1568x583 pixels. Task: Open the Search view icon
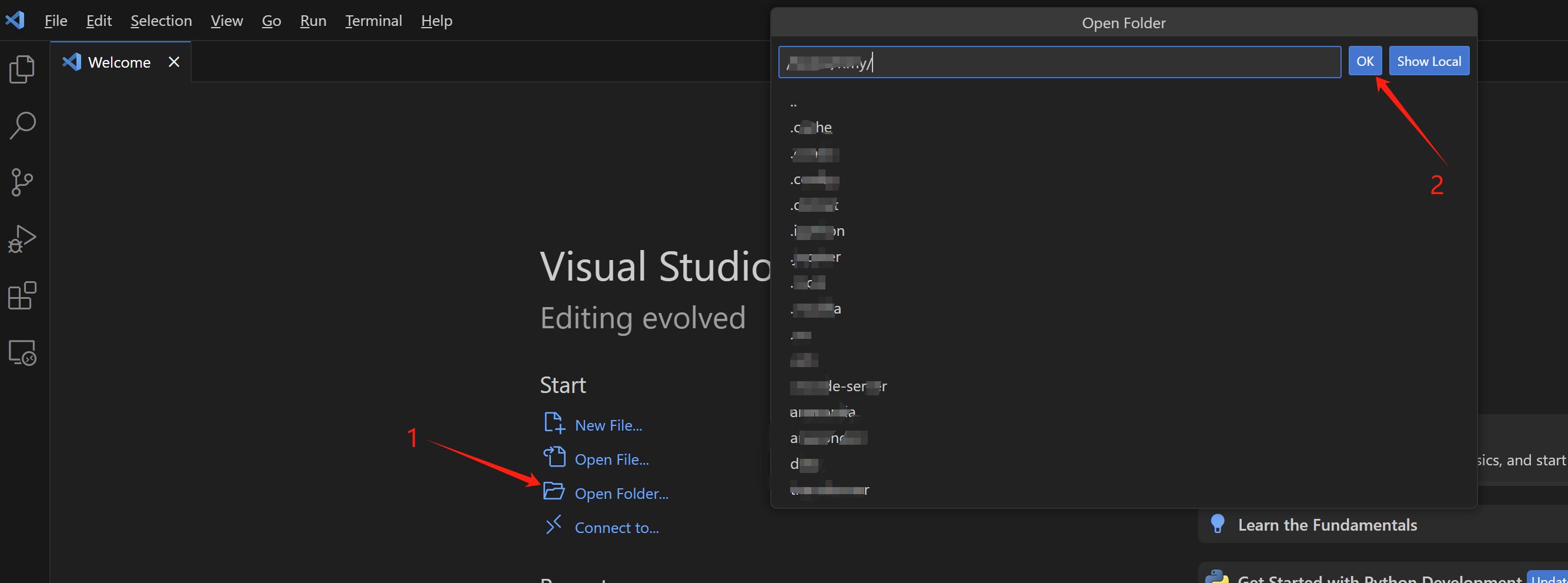click(22, 125)
